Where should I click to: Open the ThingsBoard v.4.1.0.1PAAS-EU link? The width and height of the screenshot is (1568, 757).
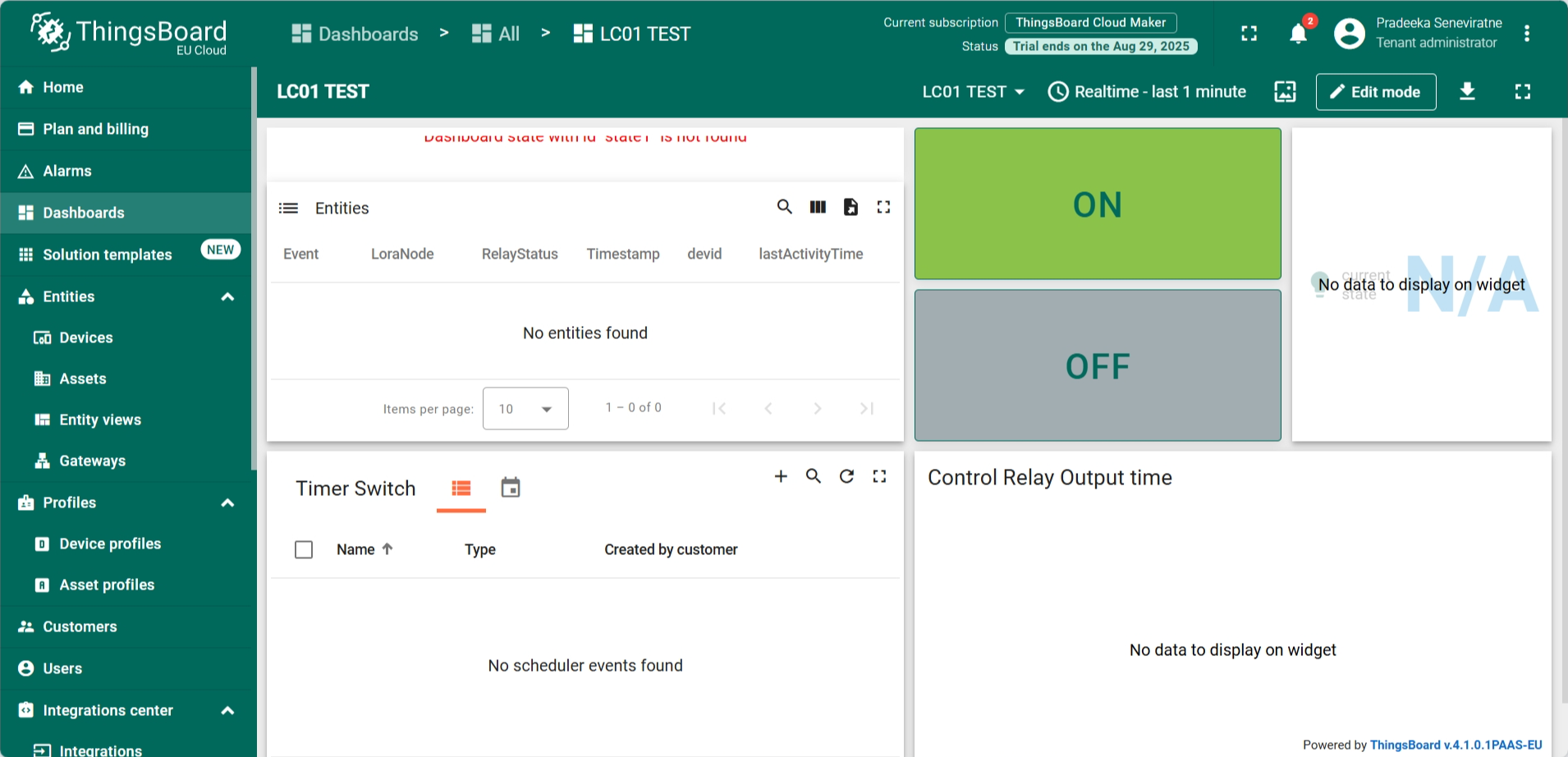[x=1456, y=745]
